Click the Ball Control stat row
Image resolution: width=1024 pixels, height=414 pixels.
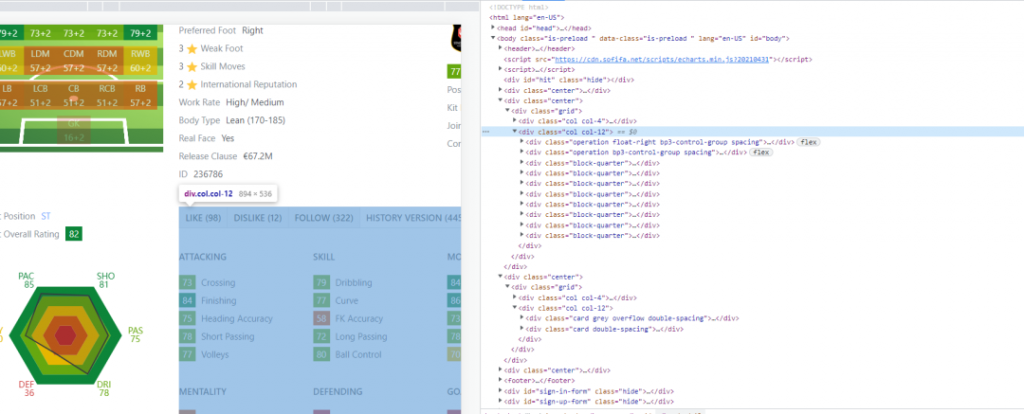(x=347, y=355)
